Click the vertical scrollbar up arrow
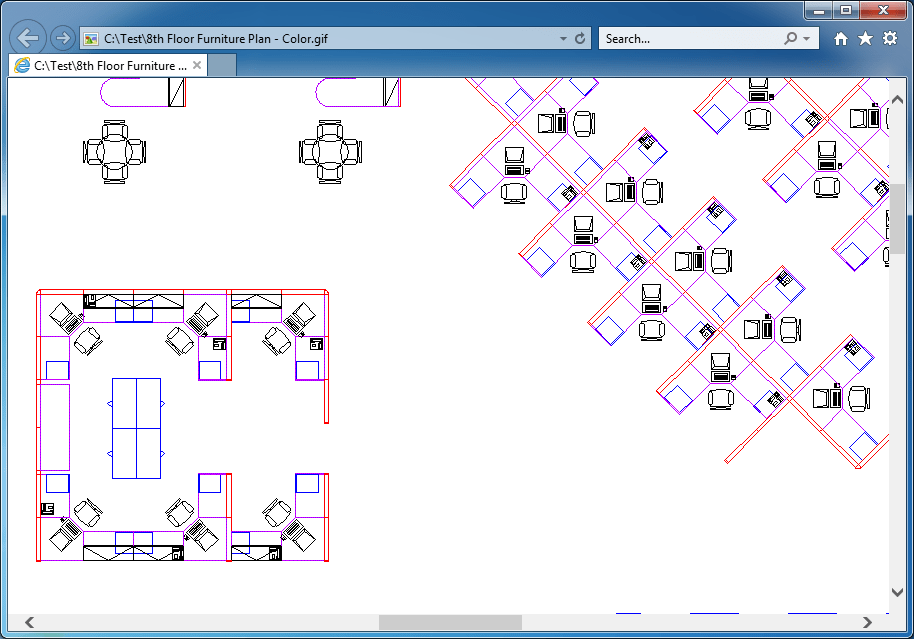This screenshot has height=639, width=914. coord(898,99)
